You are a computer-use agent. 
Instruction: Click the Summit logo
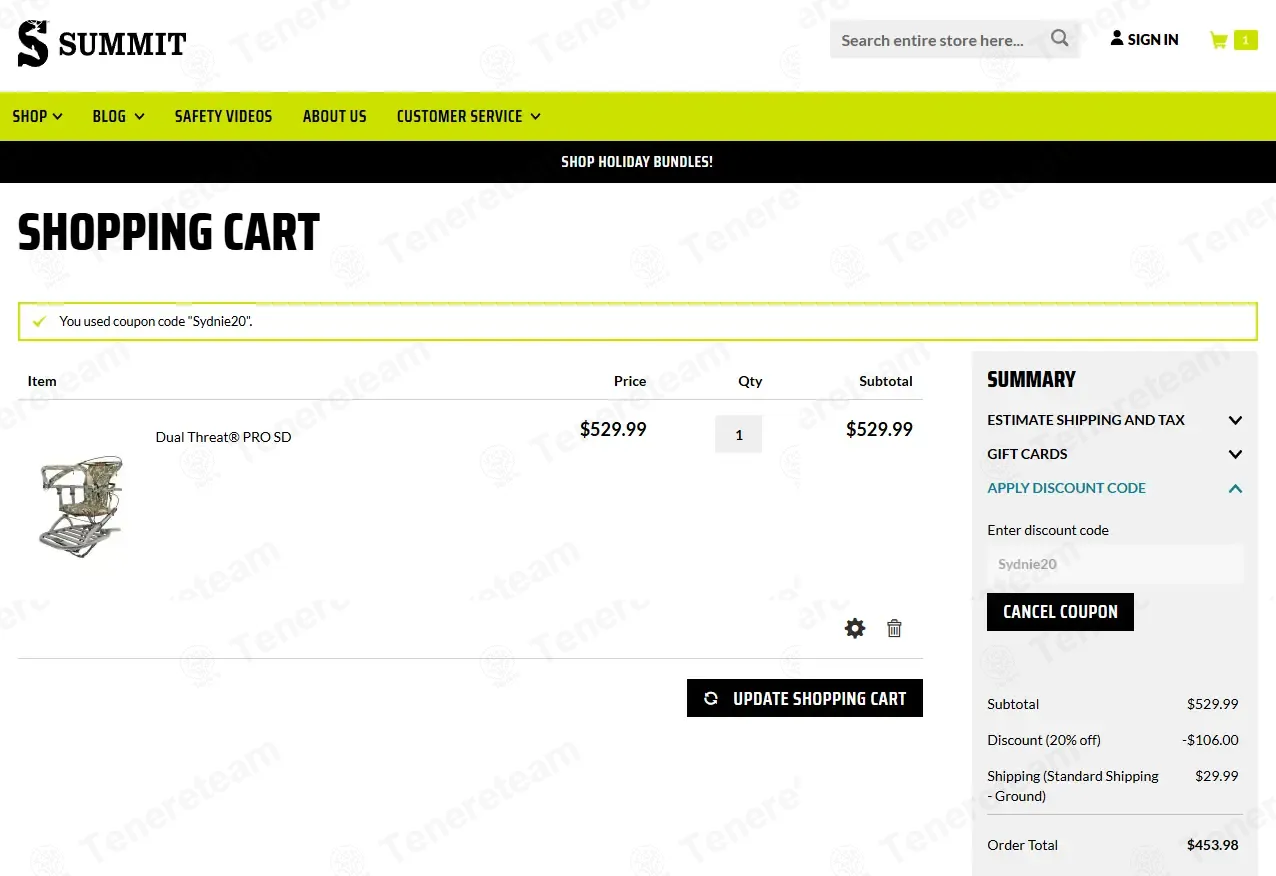[x=102, y=44]
